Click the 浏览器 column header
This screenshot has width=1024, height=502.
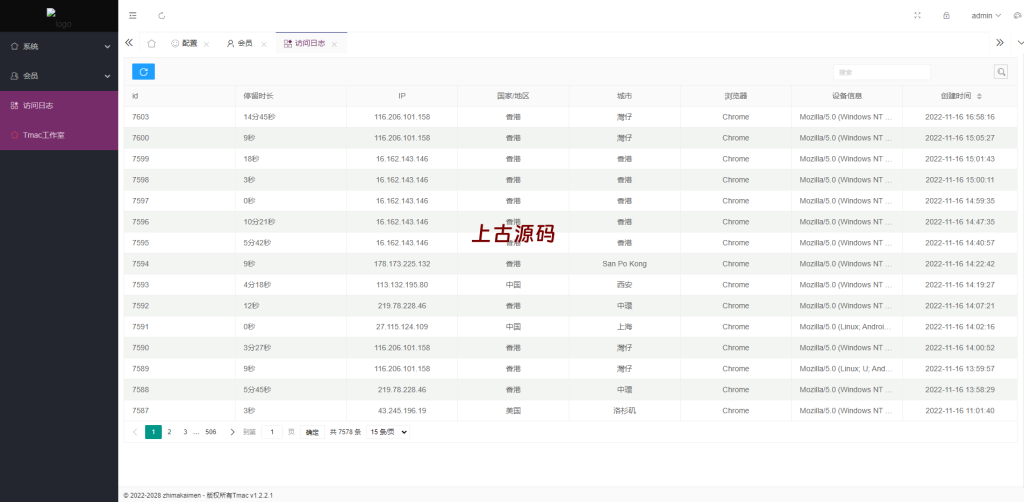coord(736,96)
